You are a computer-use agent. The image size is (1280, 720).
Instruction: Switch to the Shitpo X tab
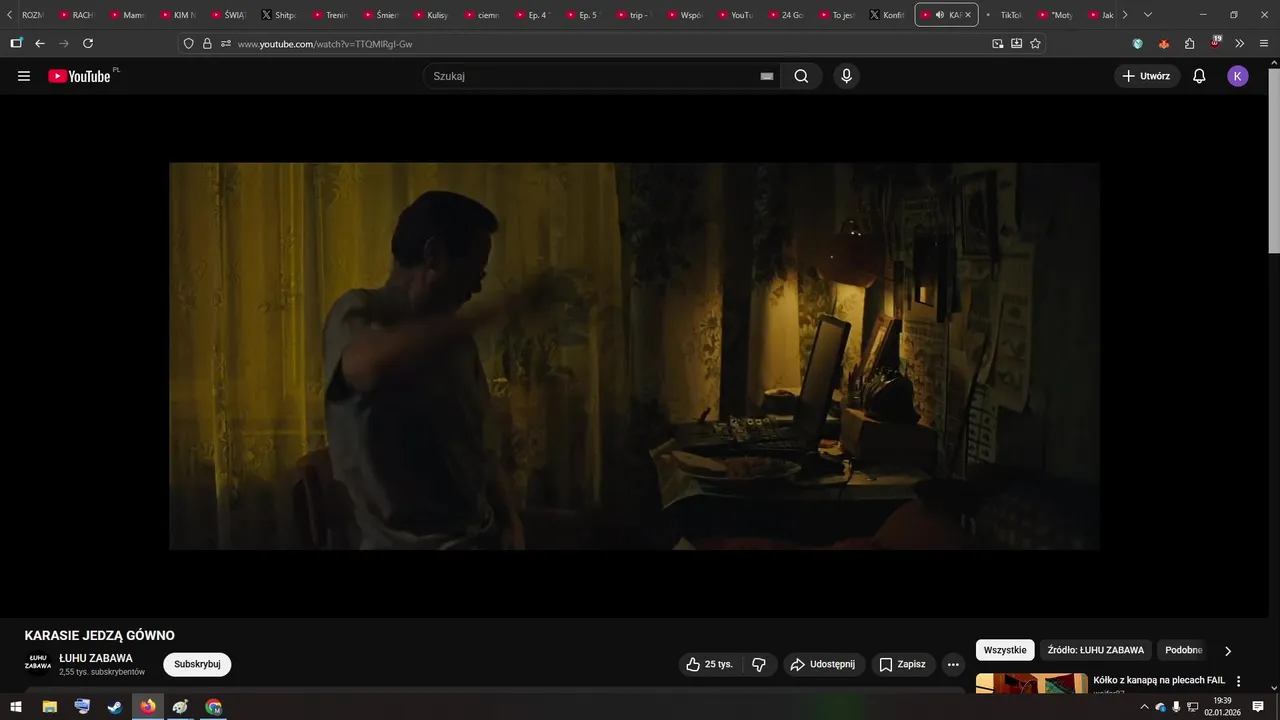[x=280, y=15]
